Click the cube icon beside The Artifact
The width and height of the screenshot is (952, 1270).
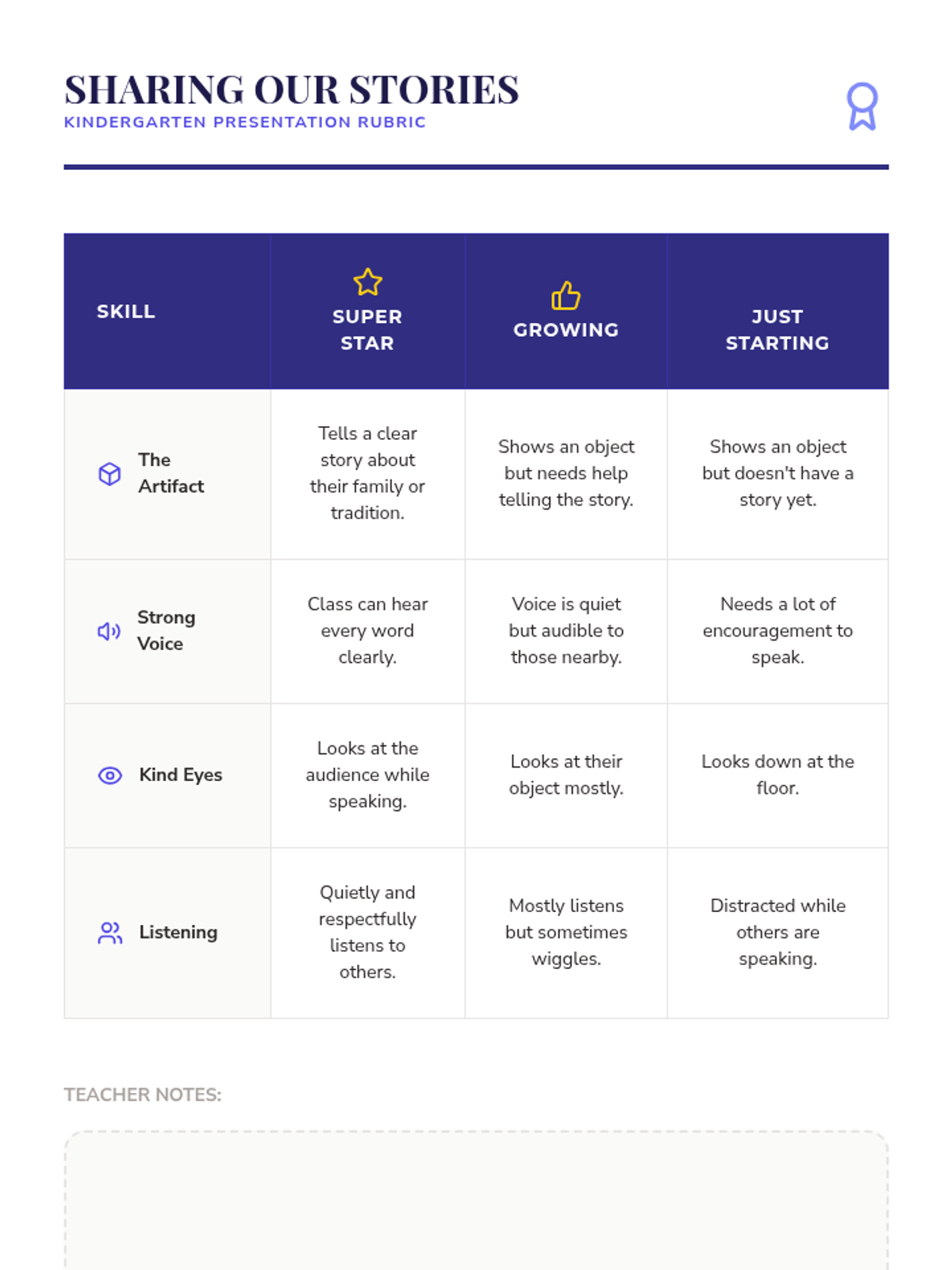109,474
